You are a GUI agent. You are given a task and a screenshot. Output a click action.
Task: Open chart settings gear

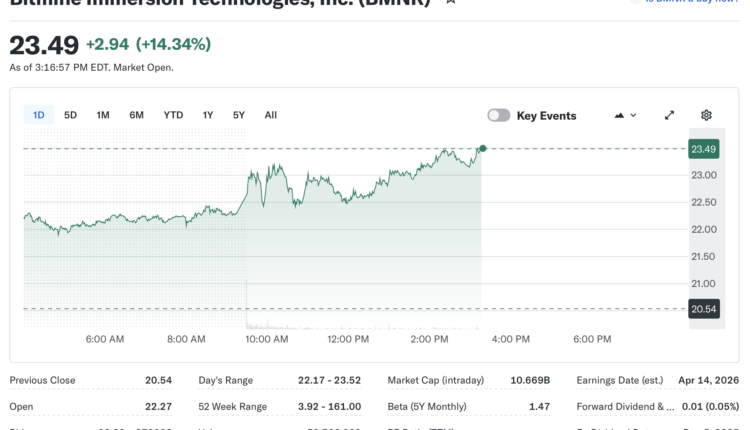(x=706, y=115)
